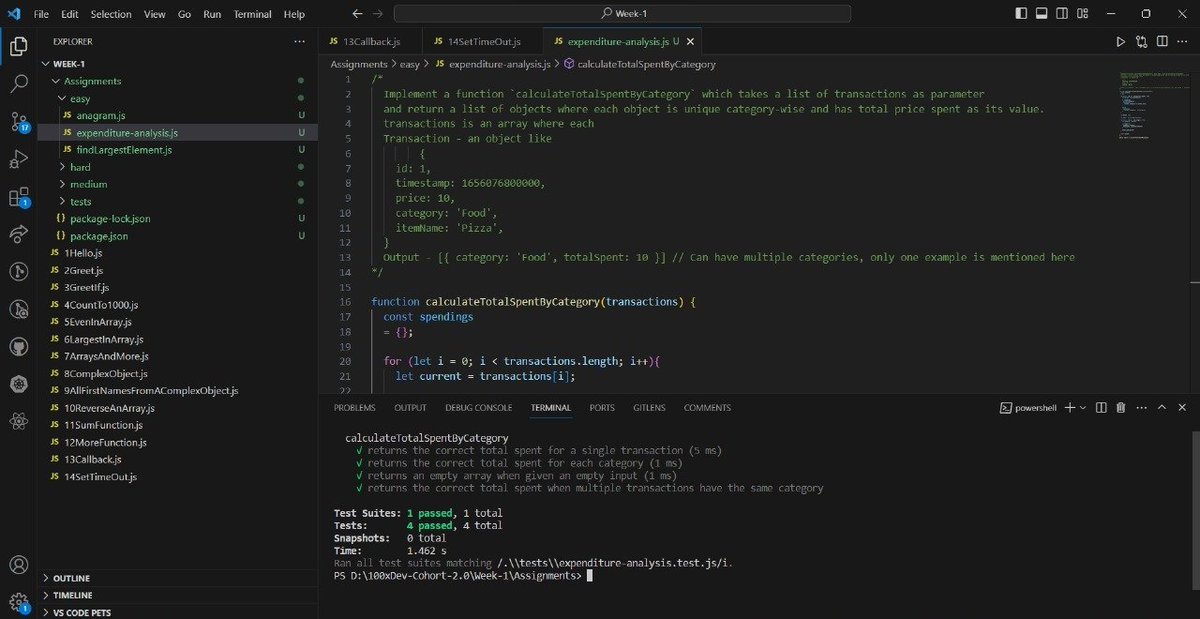This screenshot has width=1200, height=619.
Task: Open changes with the compare arrows icon
Action: pos(1142,42)
